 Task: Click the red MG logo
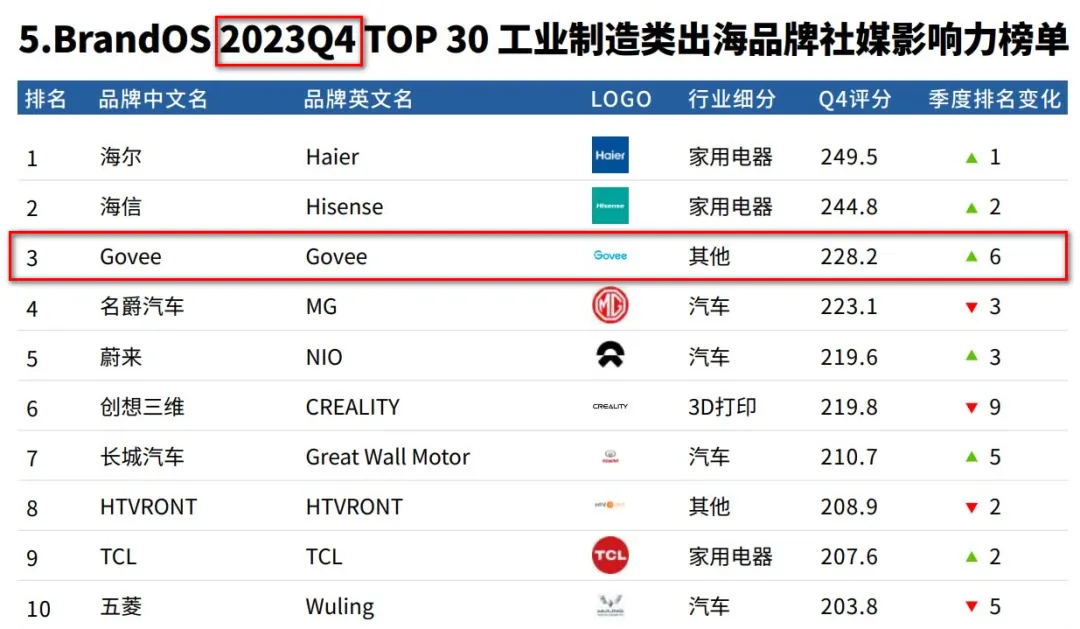pos(610,305)
